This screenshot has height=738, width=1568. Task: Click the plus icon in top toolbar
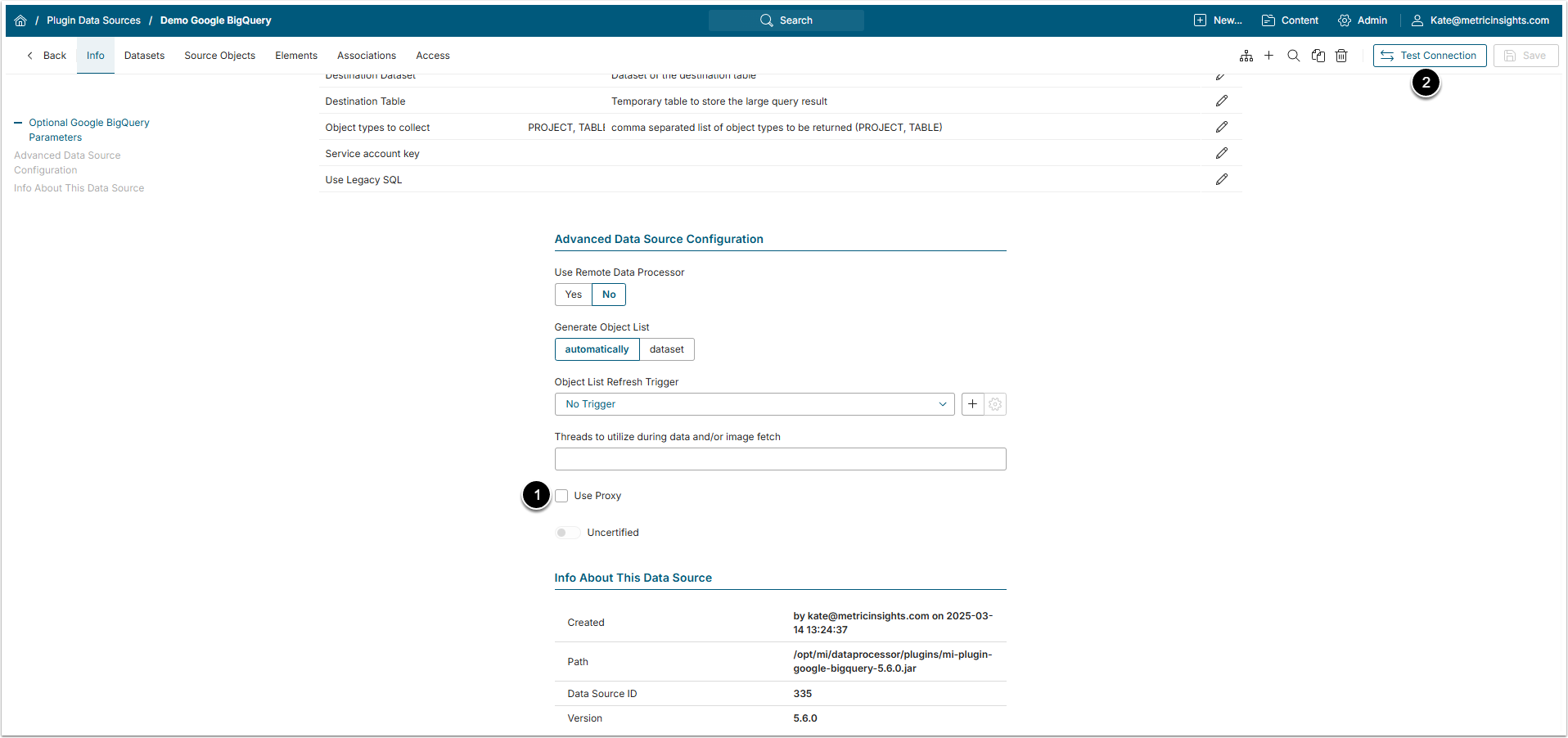click(x=1268, y=56)
